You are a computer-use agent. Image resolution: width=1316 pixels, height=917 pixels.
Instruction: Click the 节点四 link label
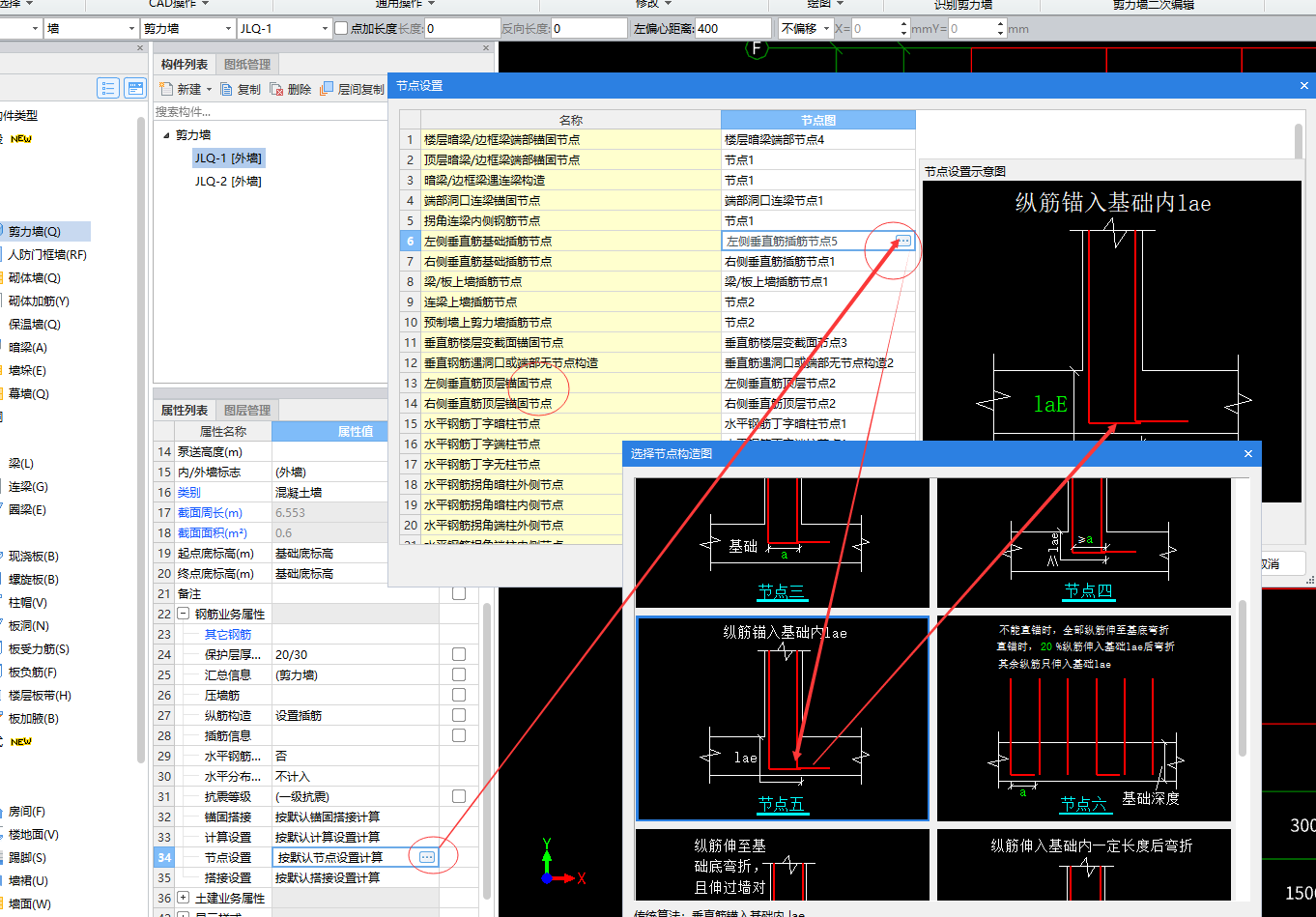(x=1088, y=590)
